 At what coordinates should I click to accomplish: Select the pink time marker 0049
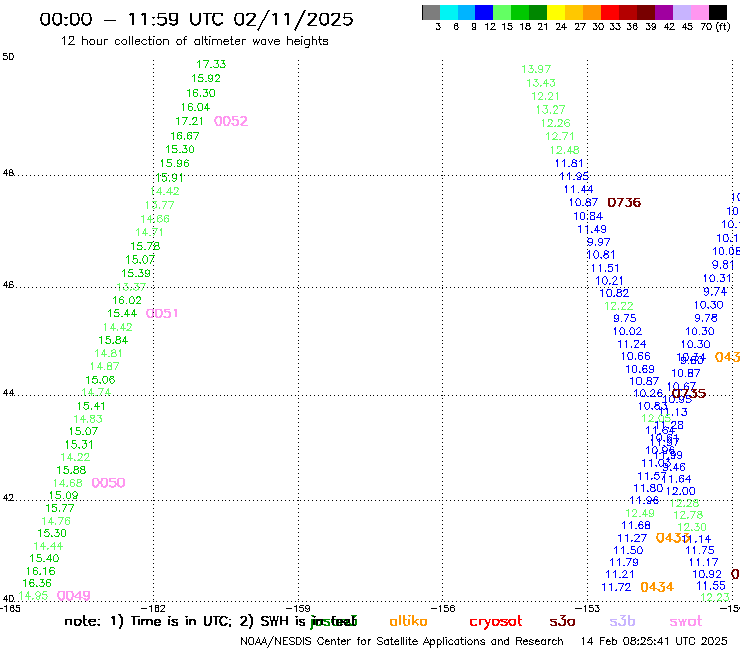click(x=74, y=596)
